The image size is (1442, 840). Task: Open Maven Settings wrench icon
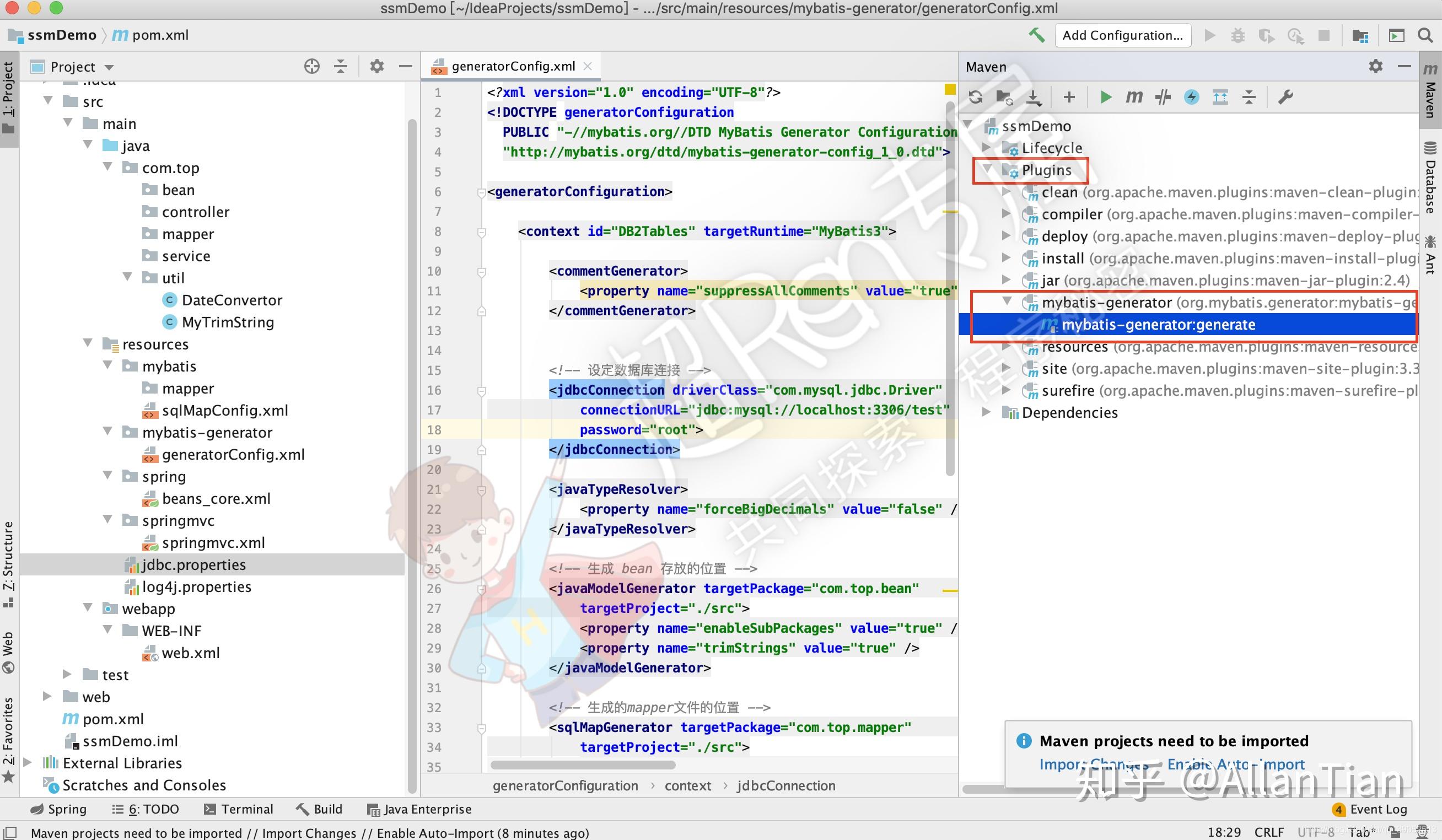pos(1285,97)
